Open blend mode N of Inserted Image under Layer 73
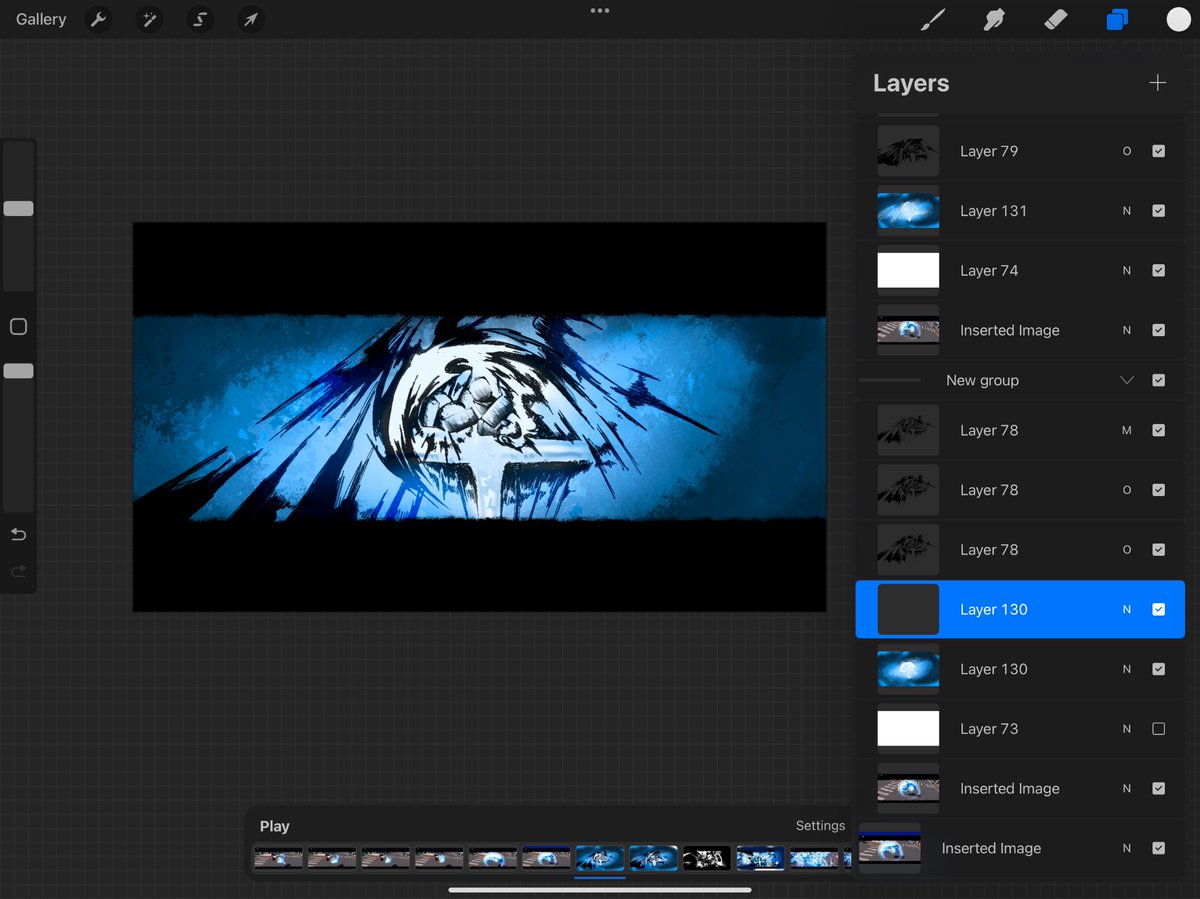 point(1127,788)
